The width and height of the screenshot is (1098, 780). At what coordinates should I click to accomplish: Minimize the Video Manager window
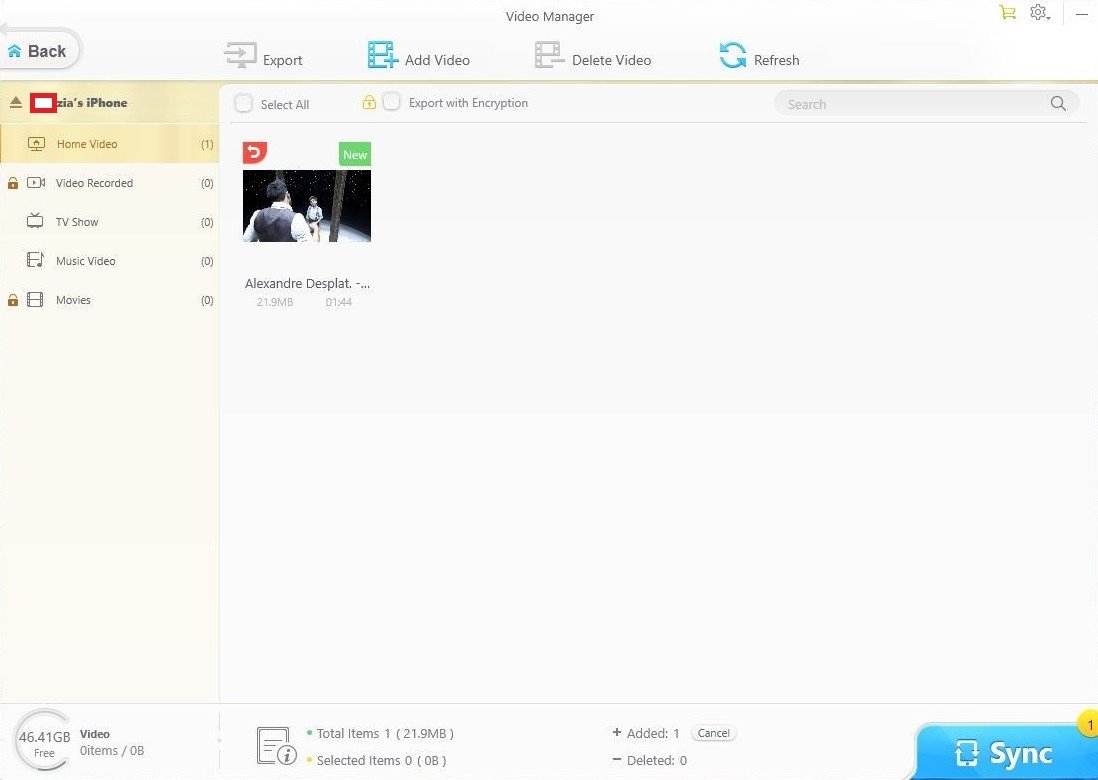[1082, 13]
